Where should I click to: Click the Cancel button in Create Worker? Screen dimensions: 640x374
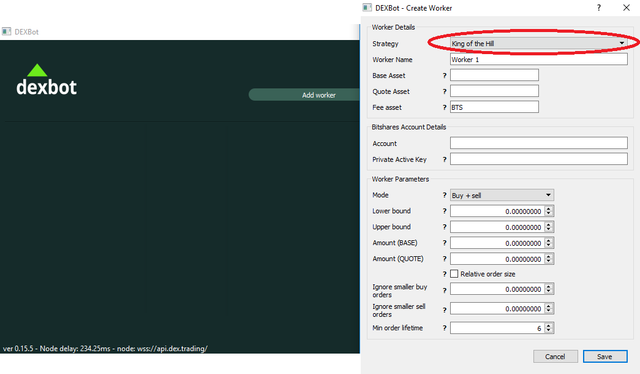tap(555, 356)
